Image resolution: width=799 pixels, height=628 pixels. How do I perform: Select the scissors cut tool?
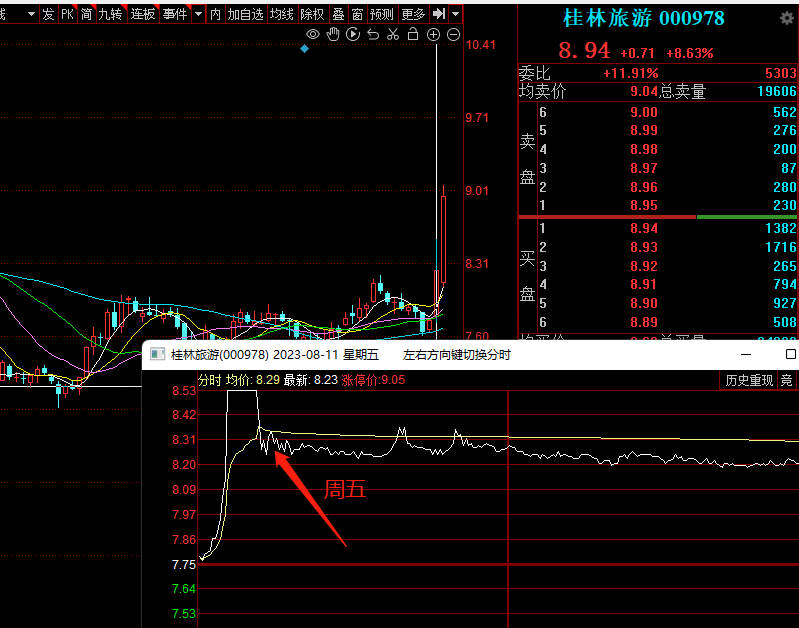(x=393, y=35)
